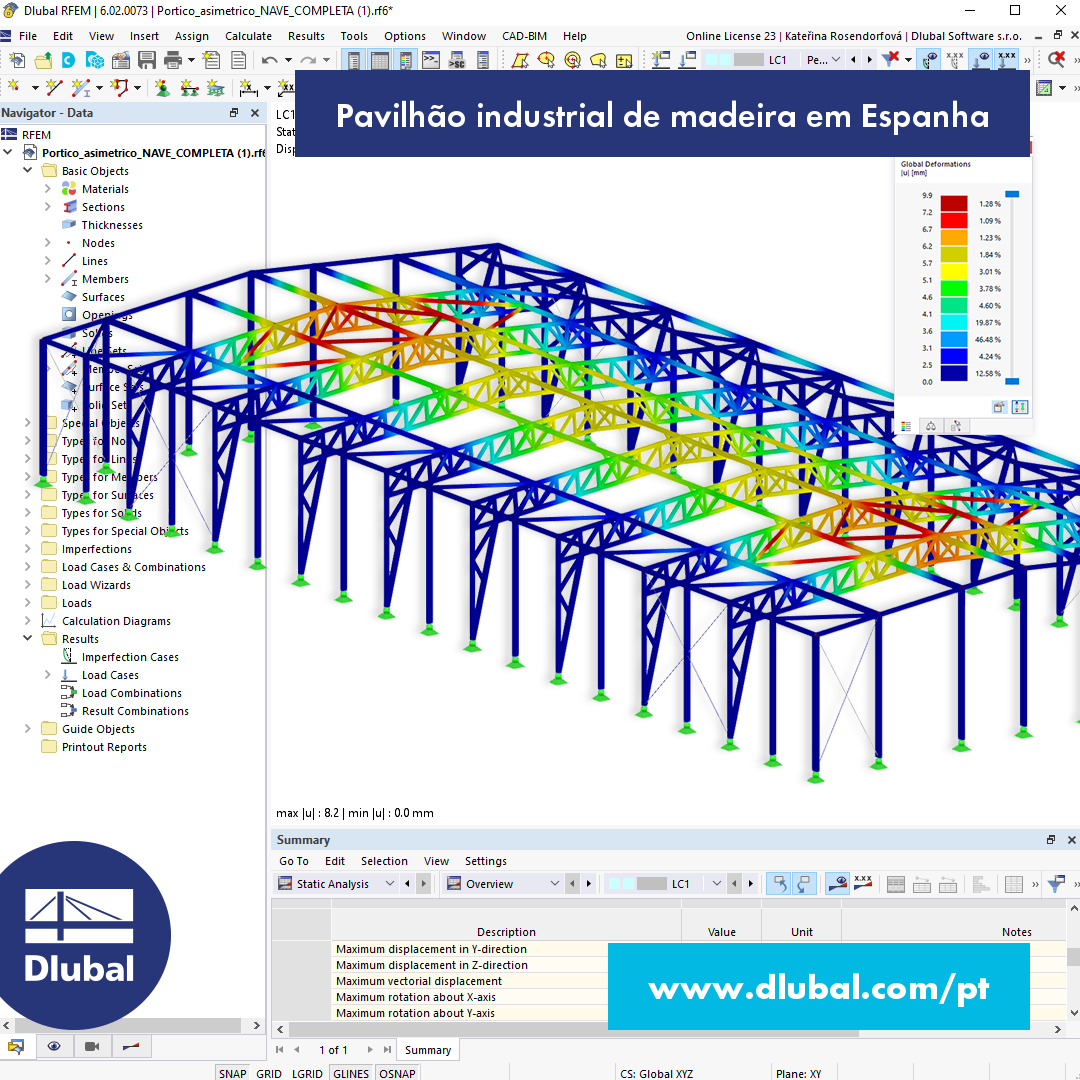Click the New Surface Support icon
Viewport: 1080px width, 1080px height.
pyautogui.click(x=216, y=87)
